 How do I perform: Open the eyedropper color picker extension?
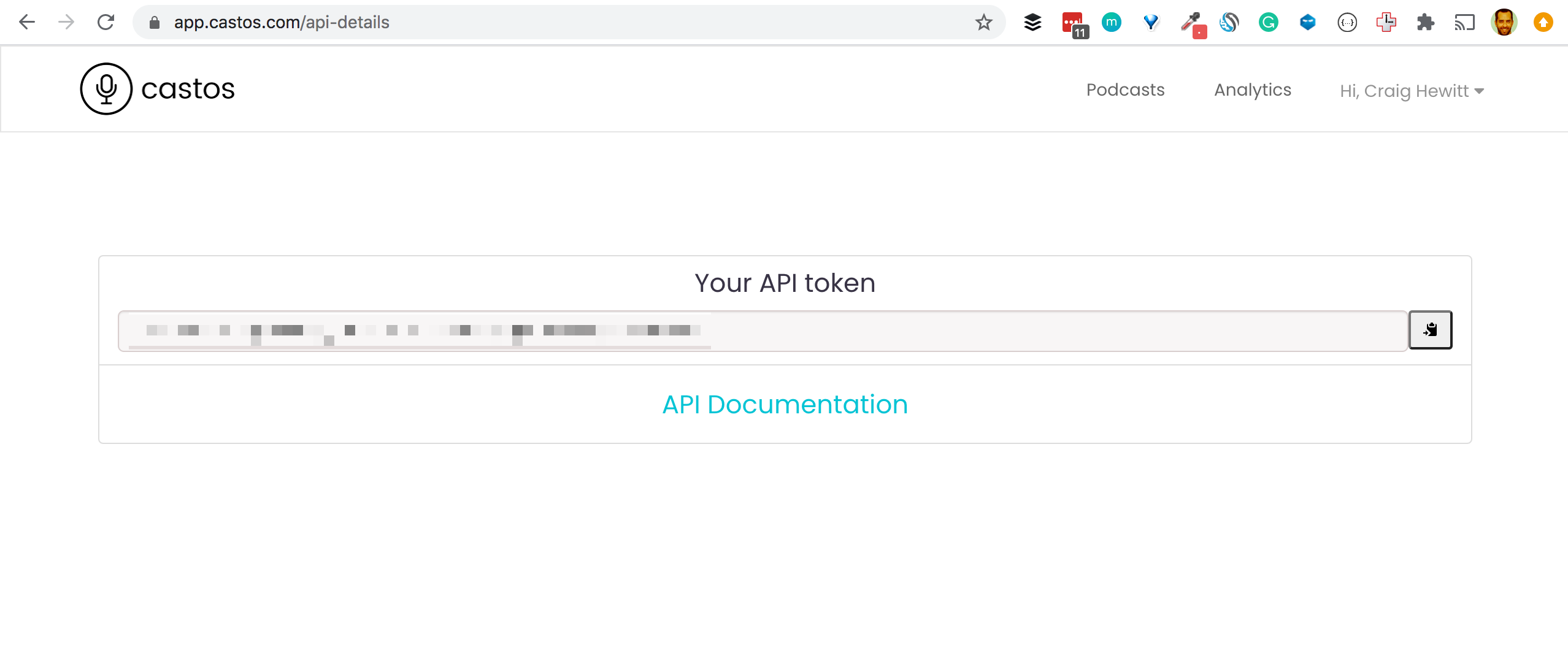(x=1193, y=25)
